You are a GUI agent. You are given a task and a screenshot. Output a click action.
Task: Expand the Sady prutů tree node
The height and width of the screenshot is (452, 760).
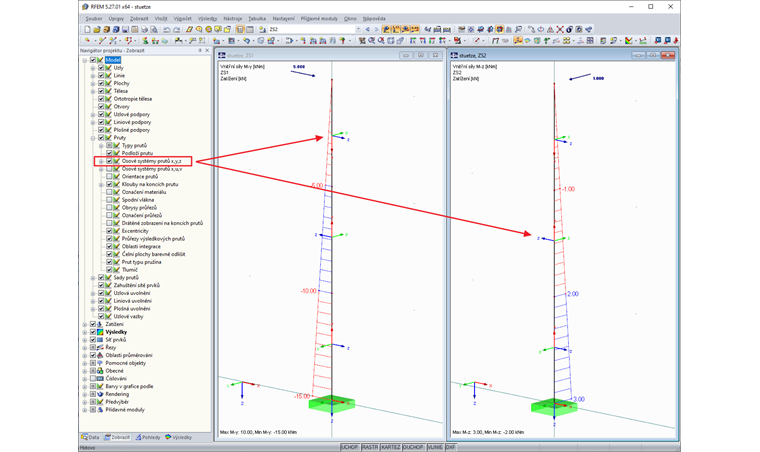[x=93, y=278]
